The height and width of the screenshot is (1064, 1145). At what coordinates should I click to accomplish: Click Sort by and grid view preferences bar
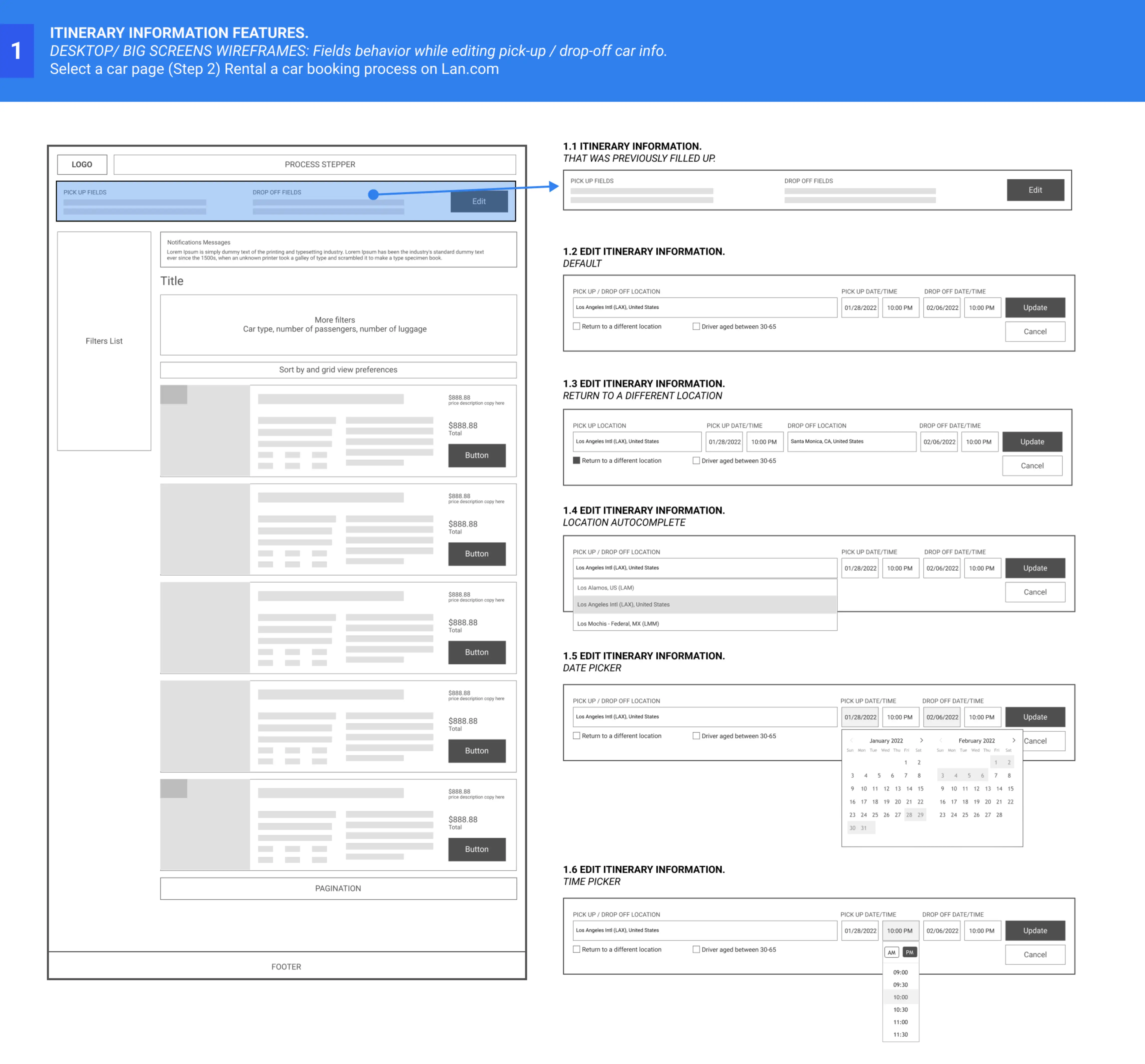338,370
